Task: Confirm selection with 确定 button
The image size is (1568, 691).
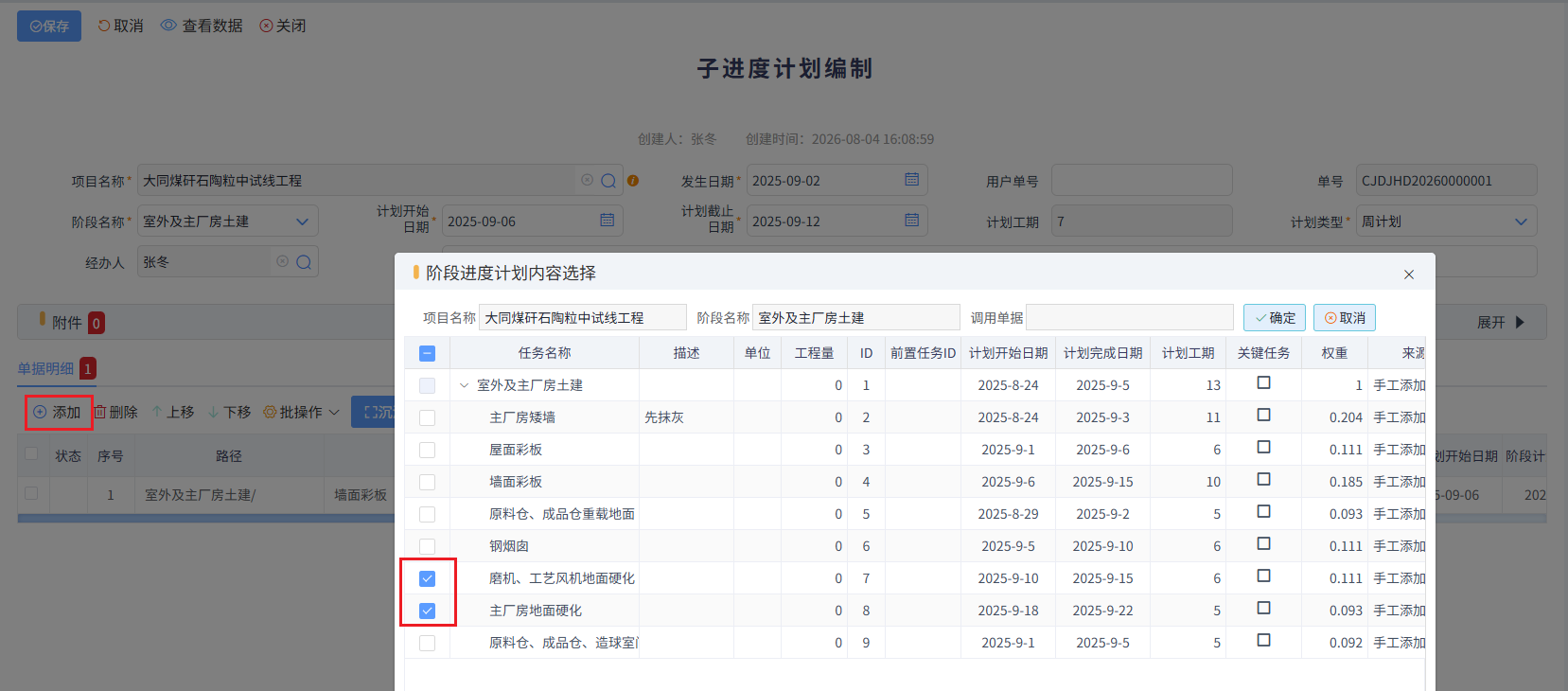Action: pos(1275,318)
